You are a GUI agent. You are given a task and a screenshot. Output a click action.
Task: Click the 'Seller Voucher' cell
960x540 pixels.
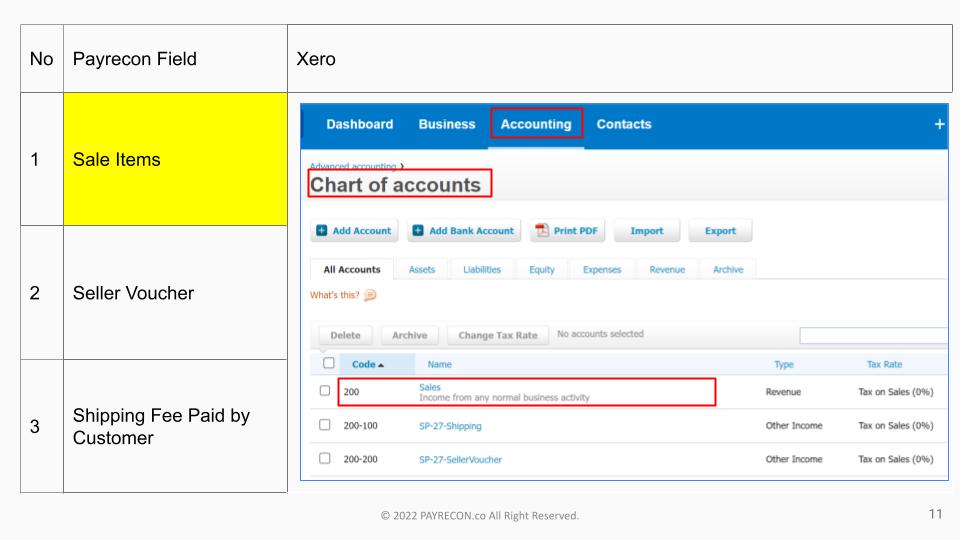point(175,293)
